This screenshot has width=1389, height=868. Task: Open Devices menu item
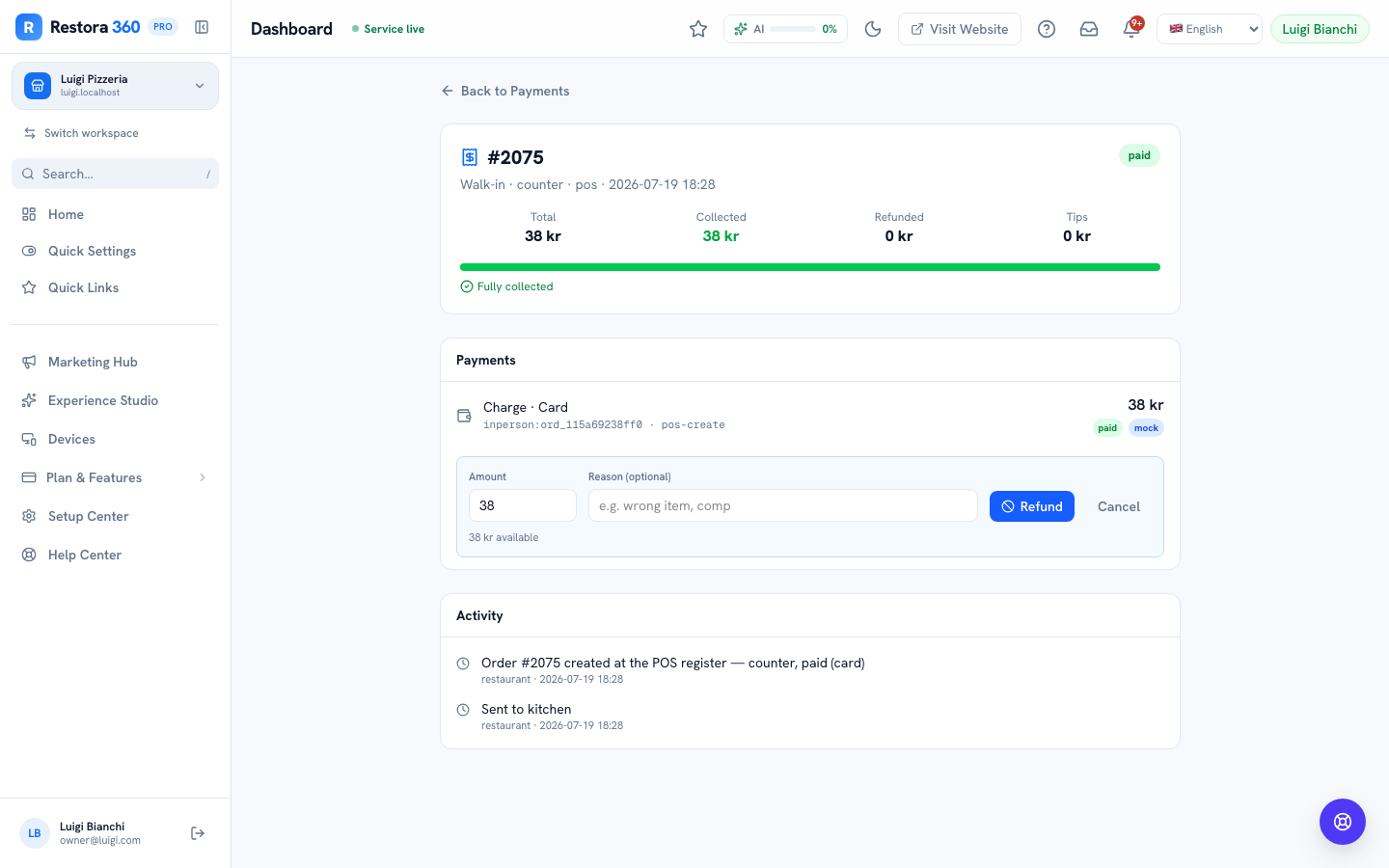pos(115,439)
